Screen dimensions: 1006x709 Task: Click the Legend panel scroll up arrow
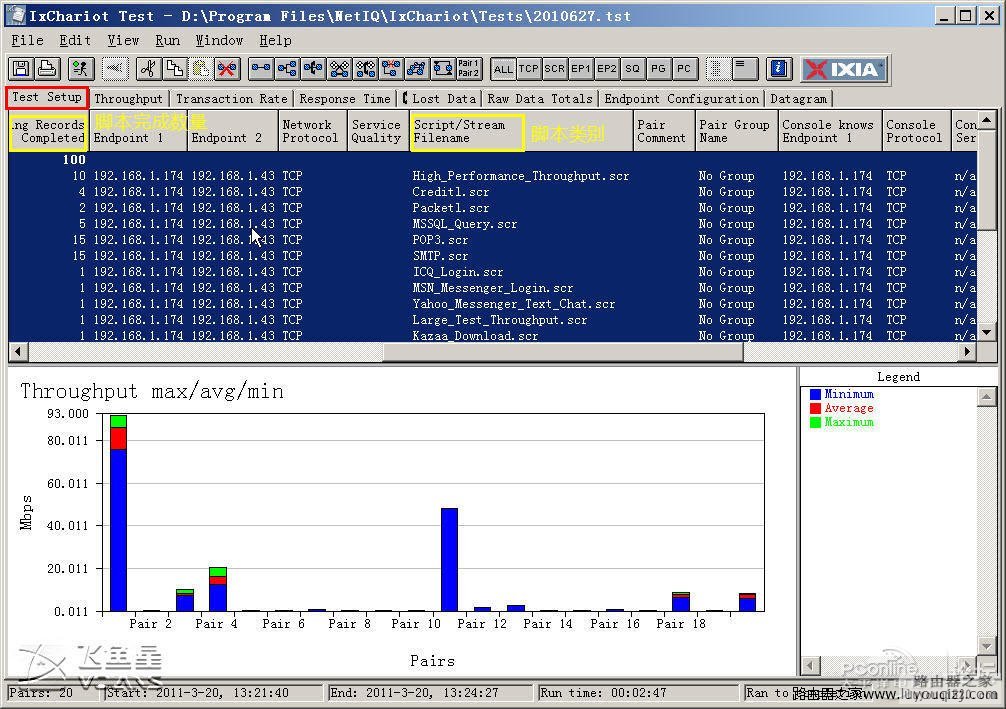986,397
